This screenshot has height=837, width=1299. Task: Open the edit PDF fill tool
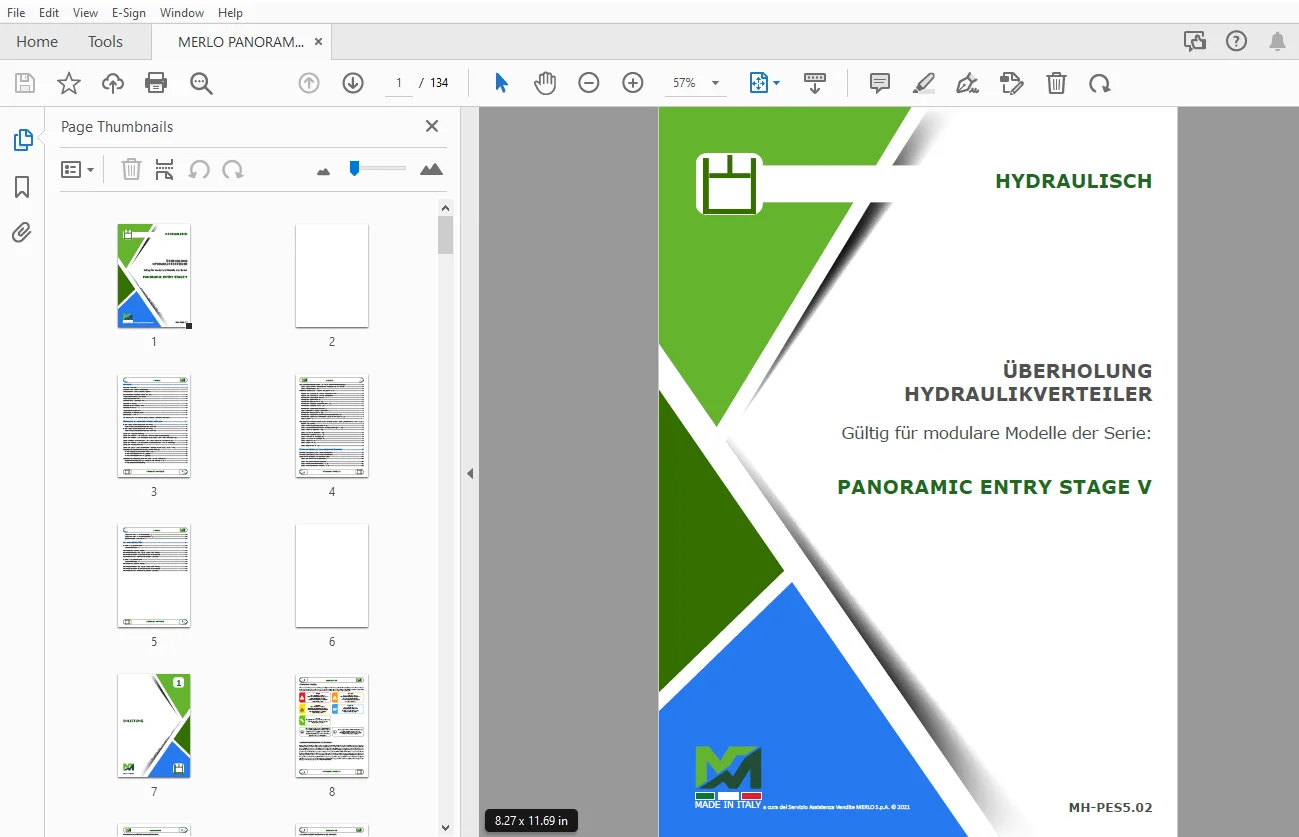coord(1012,83)
